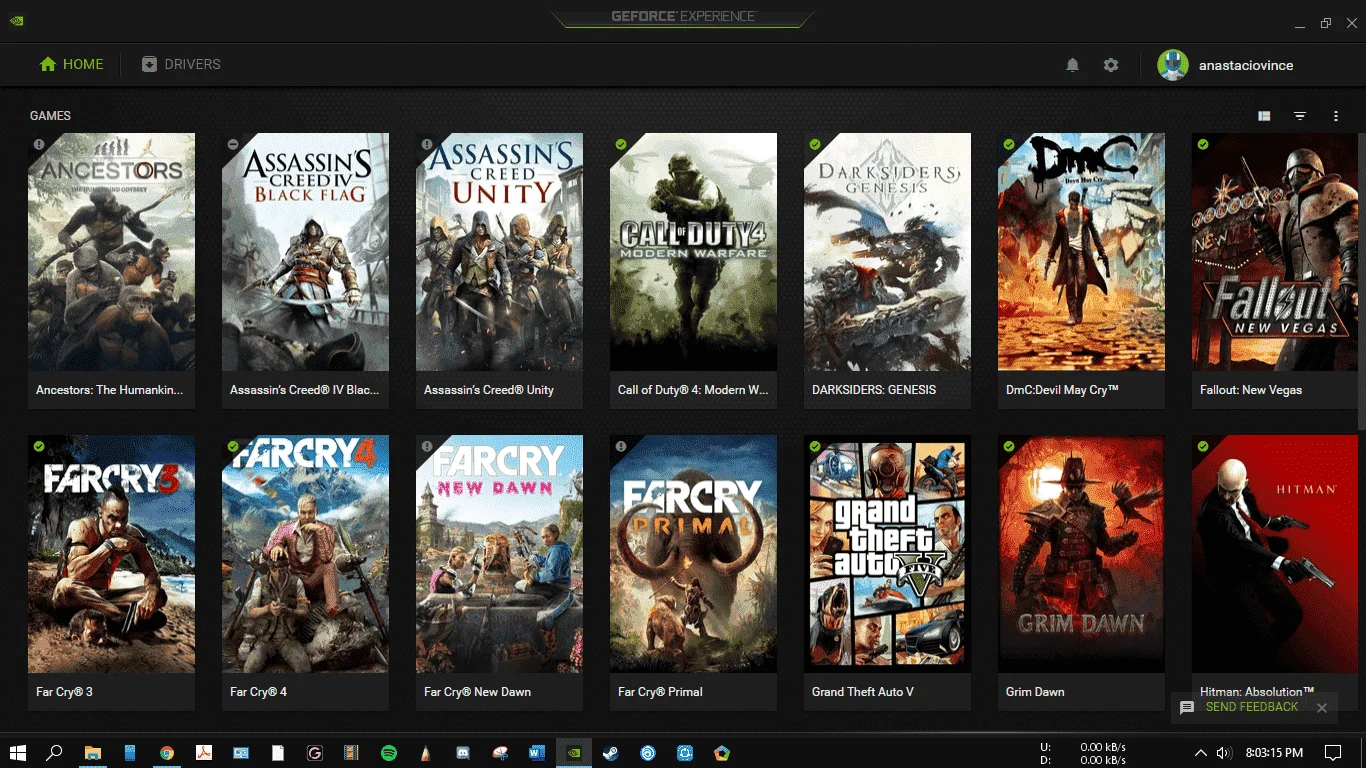Open the Assassin's Creed Black Flag cover

point(305,252)
